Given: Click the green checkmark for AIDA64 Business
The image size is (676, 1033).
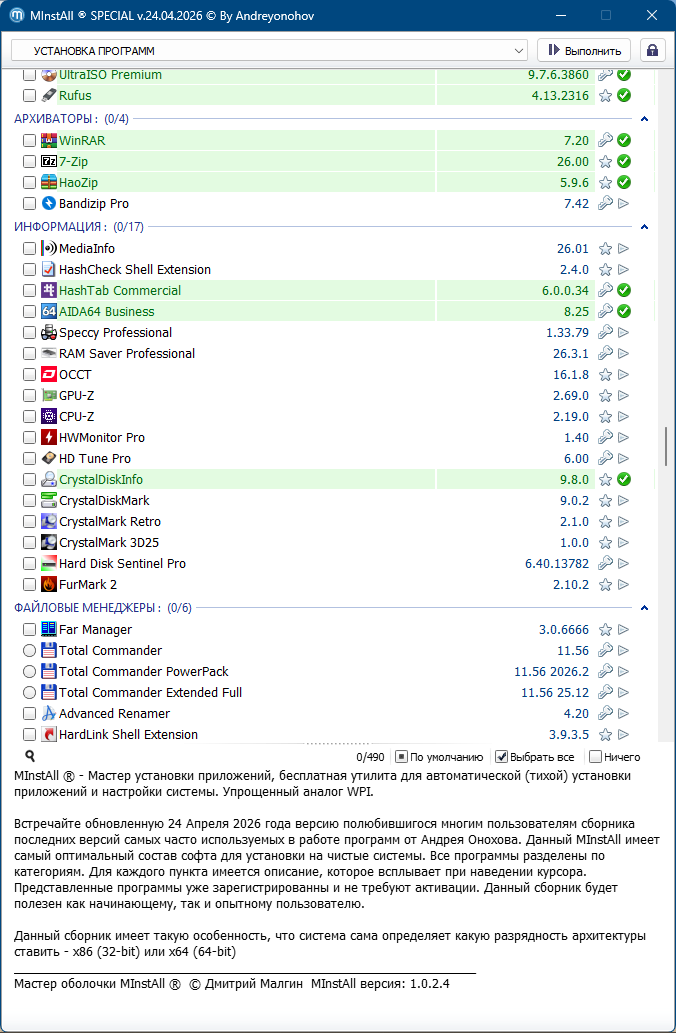Looking at the screenshot, I should click(x=624, y=312).
